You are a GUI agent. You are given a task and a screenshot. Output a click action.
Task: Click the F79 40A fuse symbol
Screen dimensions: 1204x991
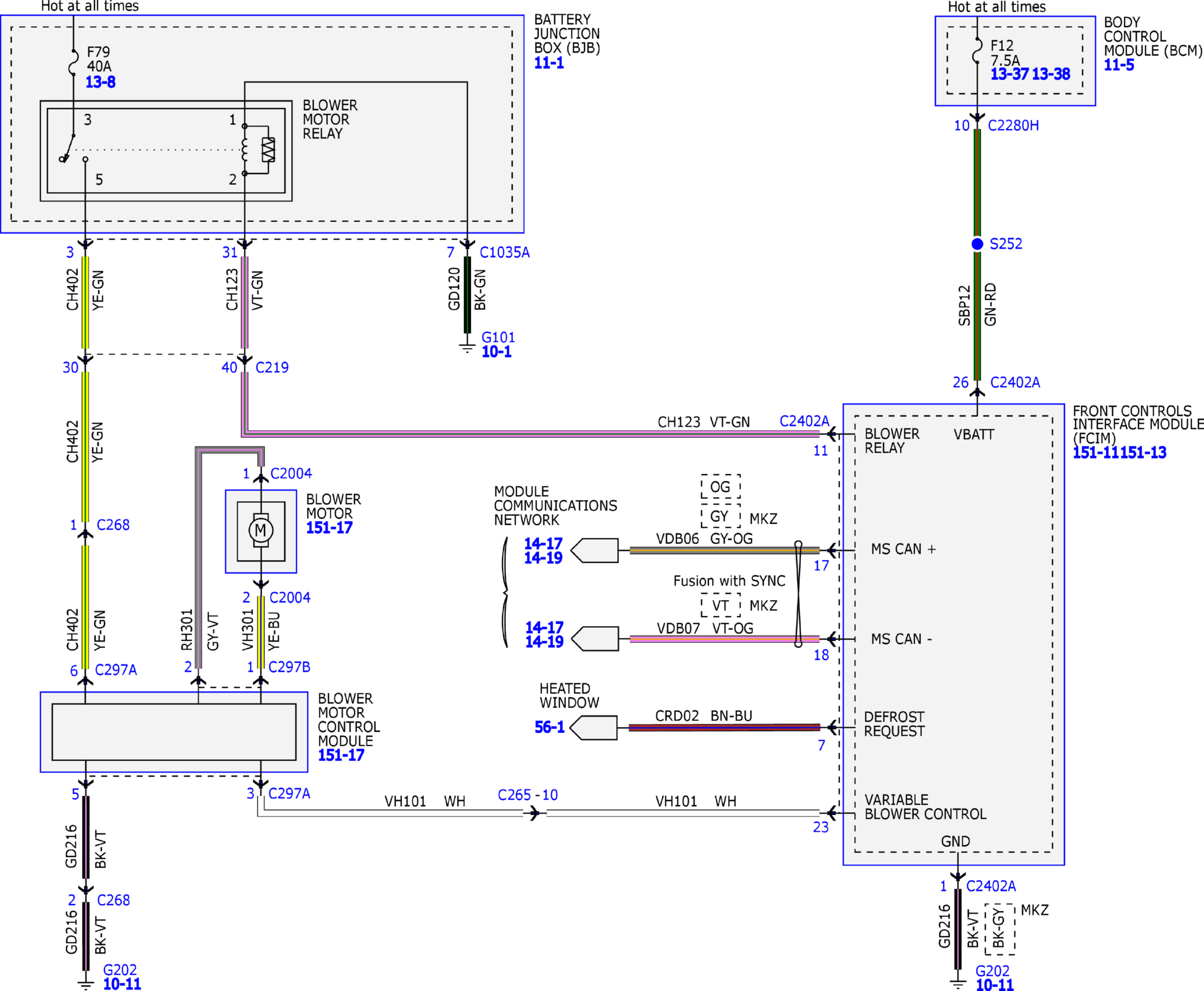[x=73, y=63]
